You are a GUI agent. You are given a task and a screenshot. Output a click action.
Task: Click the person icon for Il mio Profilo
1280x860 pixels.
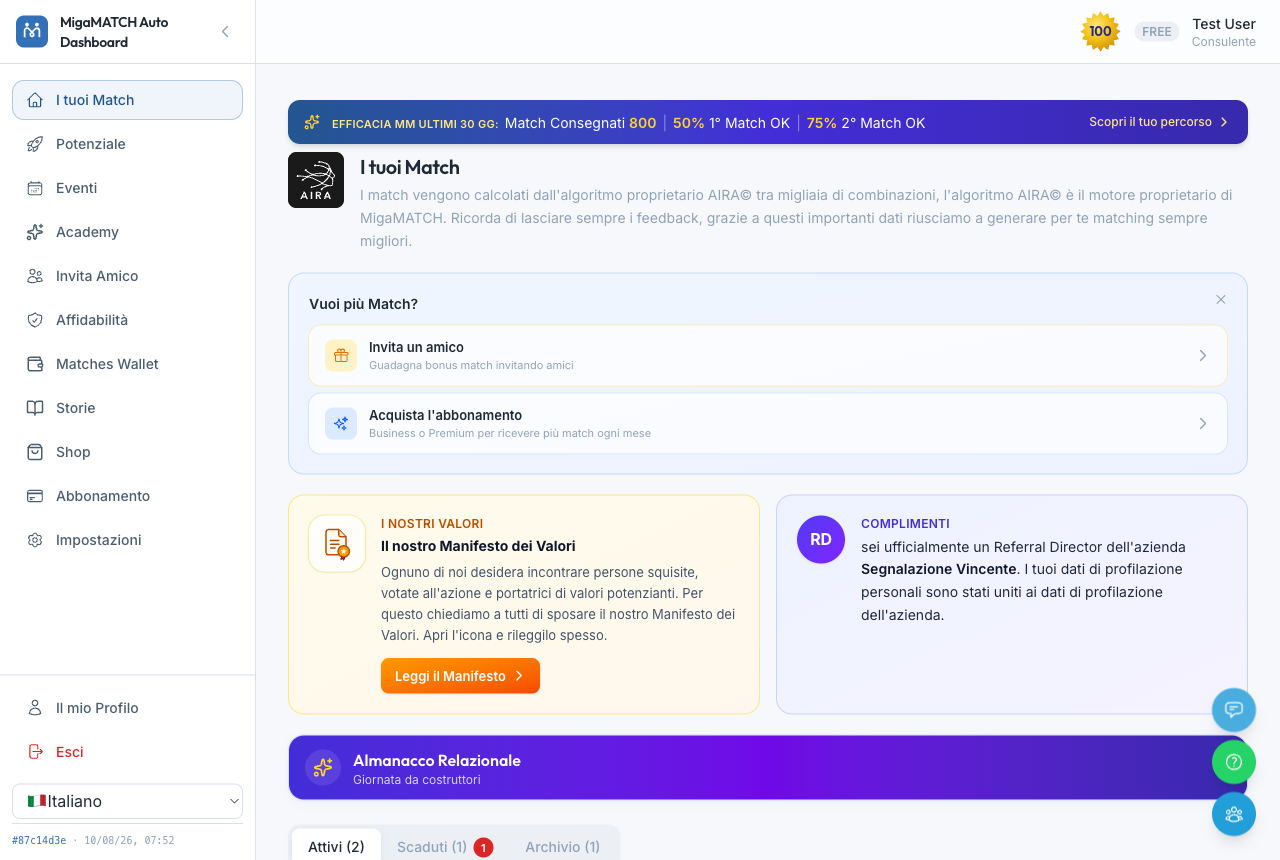35,708
